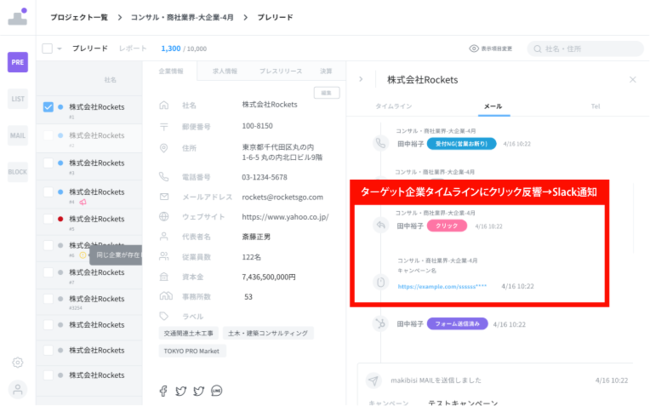Open the PRE sidebar section

pos(17,62)
